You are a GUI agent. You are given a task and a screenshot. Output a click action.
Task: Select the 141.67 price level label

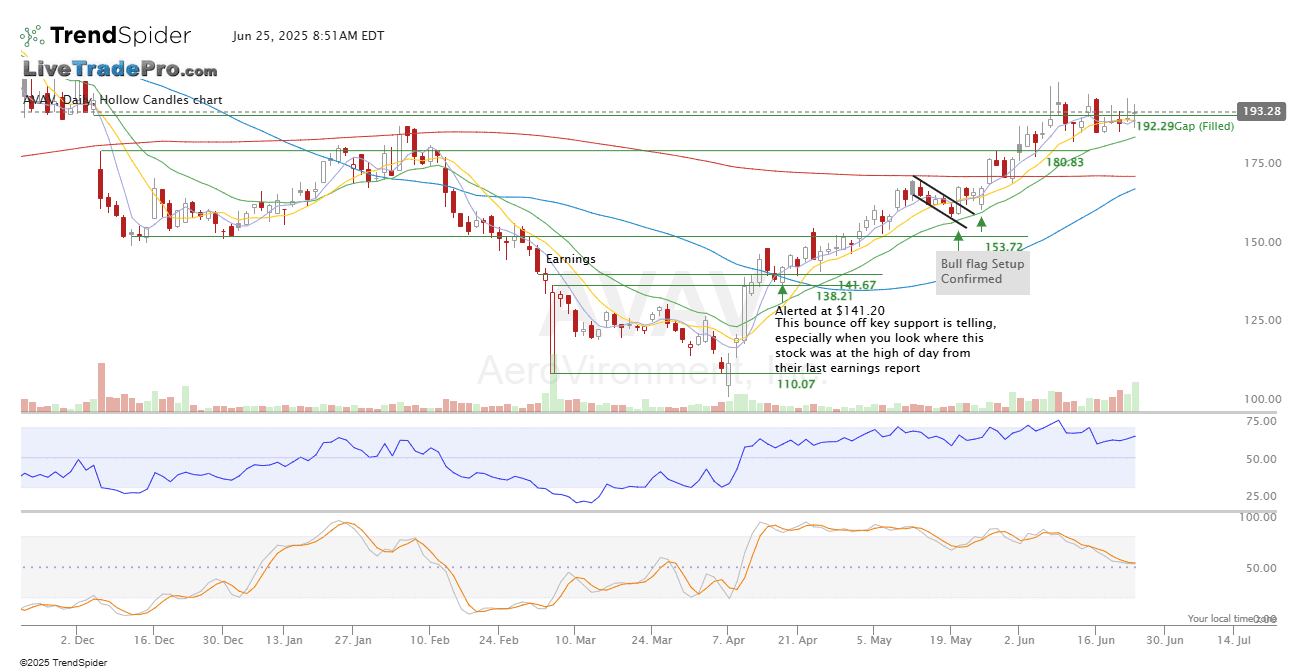pyautogui.click(x=857, y=285)
